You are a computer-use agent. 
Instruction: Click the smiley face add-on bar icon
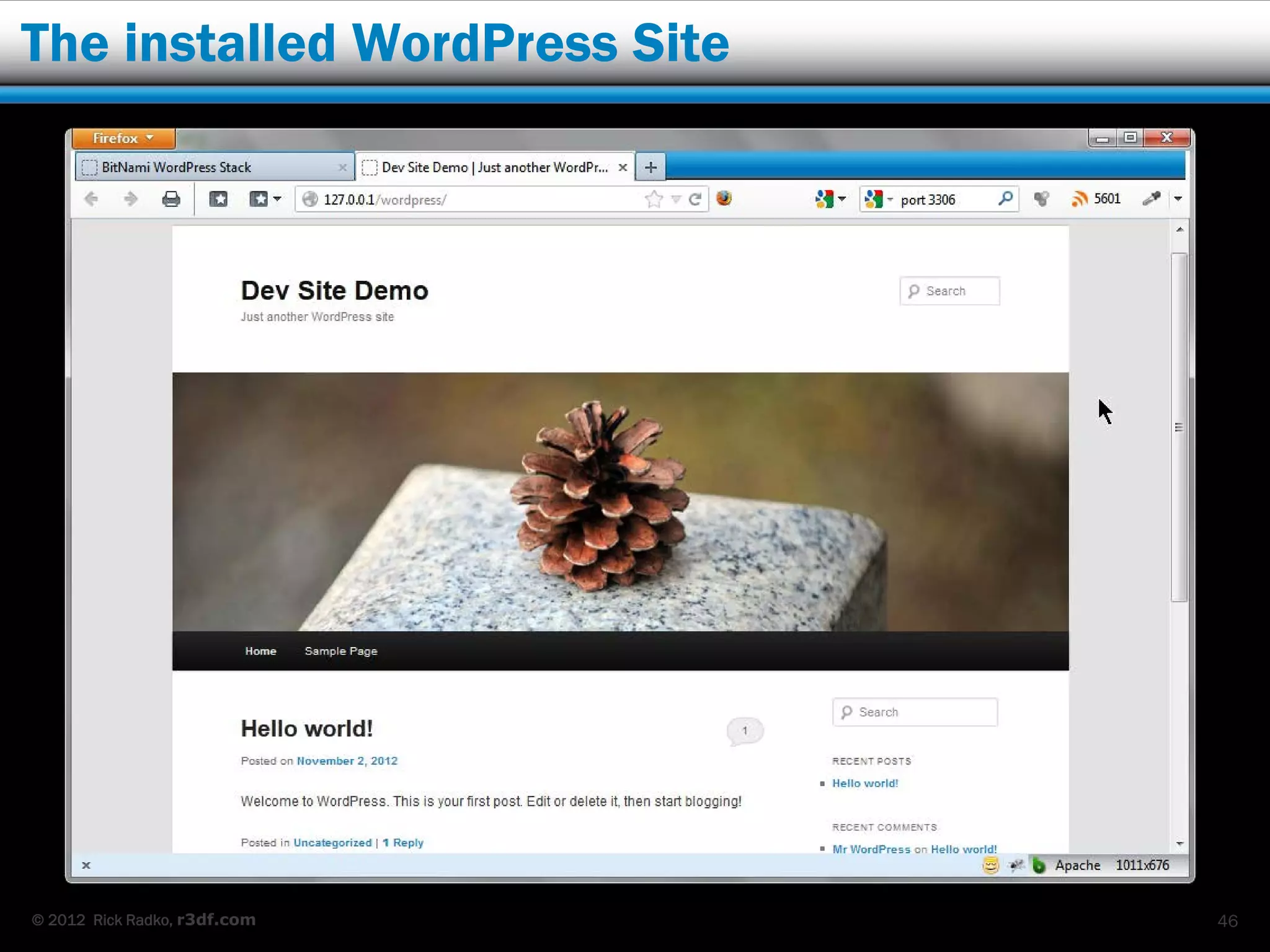click(x=991, y=865)
